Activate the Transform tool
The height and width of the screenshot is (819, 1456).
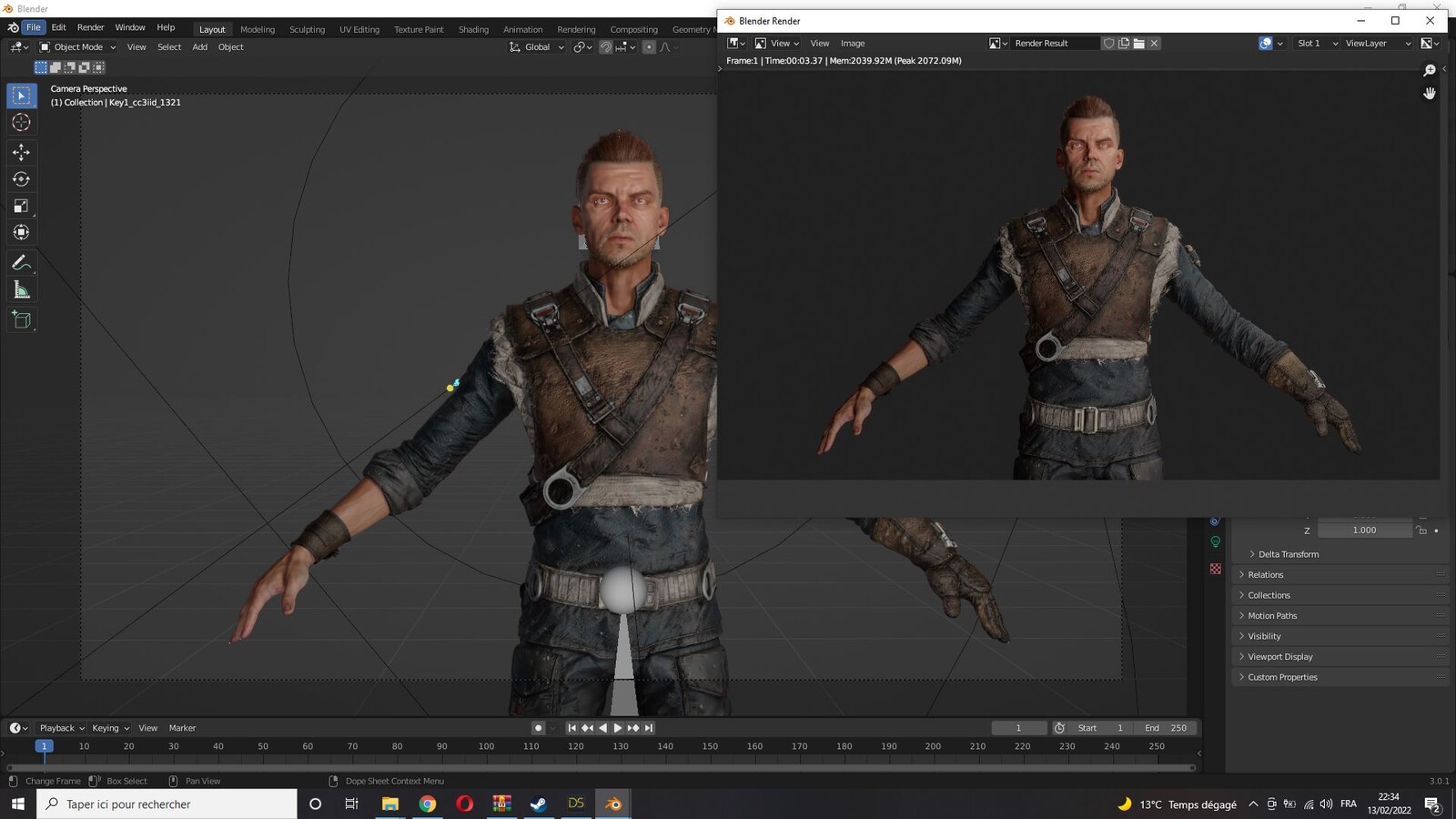[x=21, y=232]
